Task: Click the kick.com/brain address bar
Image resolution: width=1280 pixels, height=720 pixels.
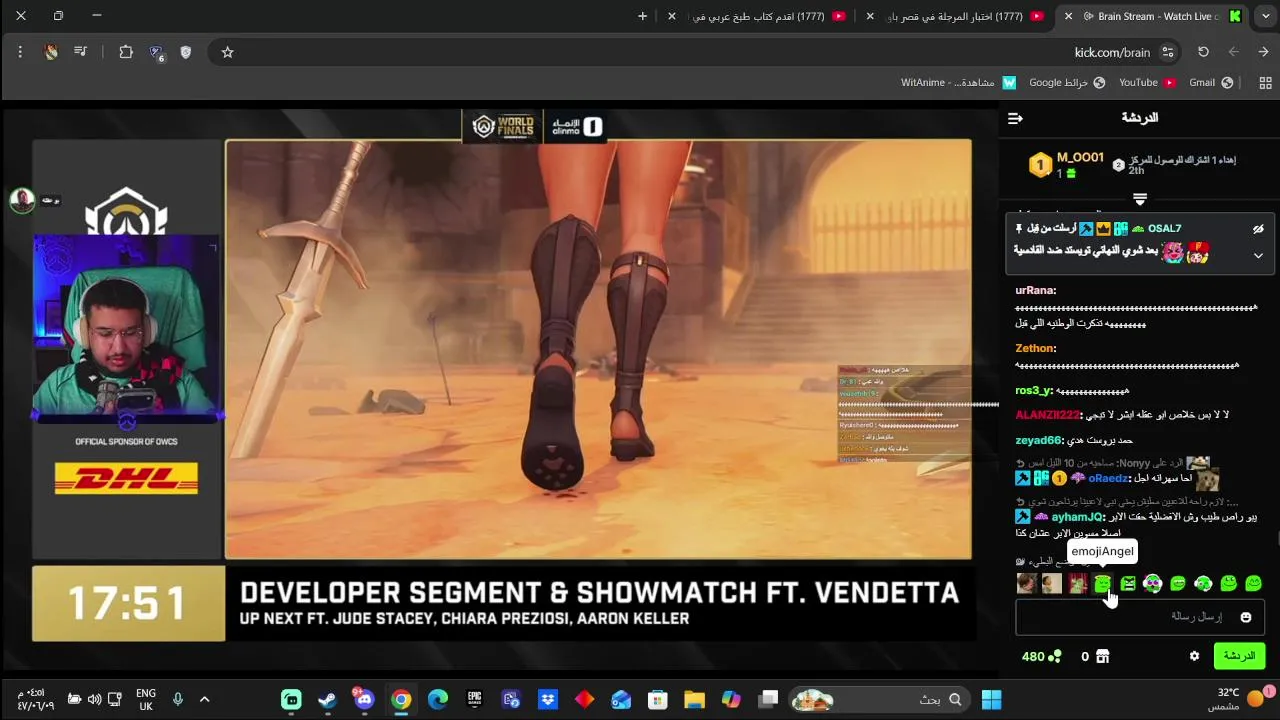Action: 696,52
